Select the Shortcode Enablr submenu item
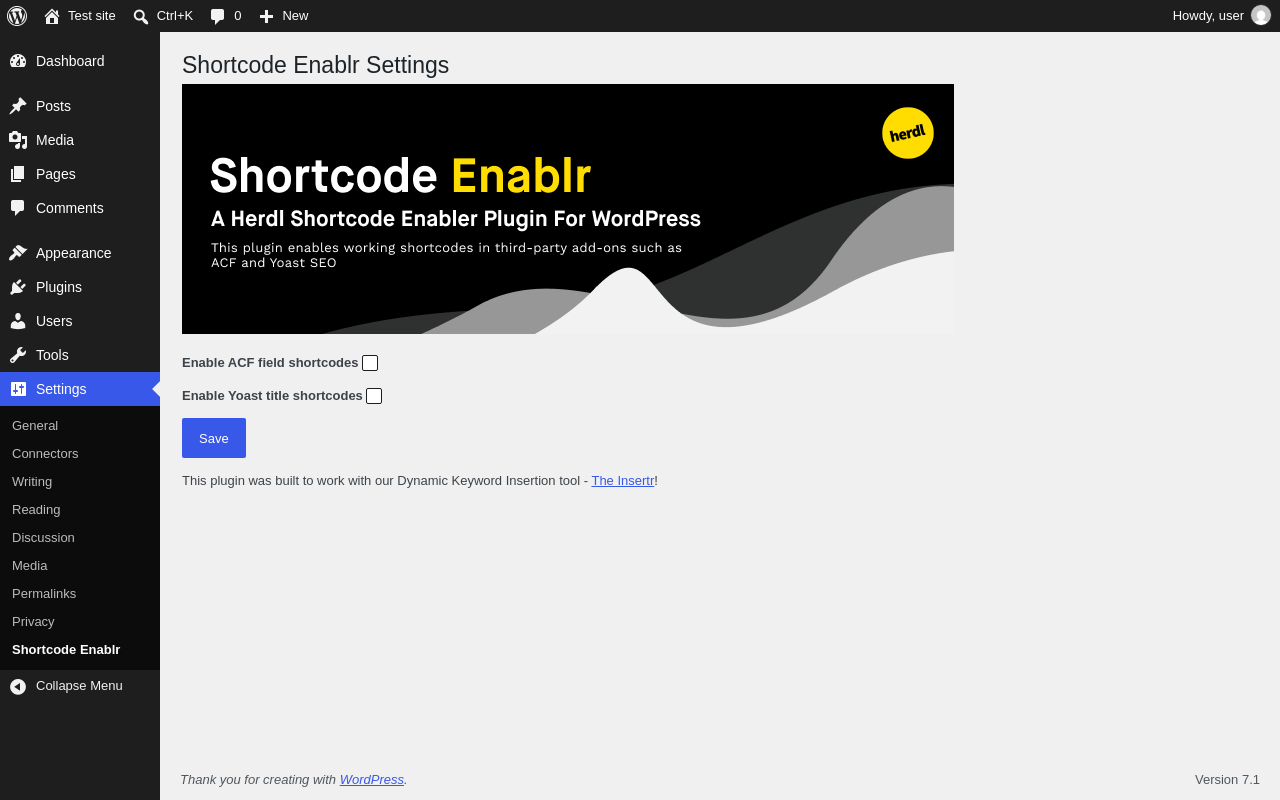 pos(66,649)
